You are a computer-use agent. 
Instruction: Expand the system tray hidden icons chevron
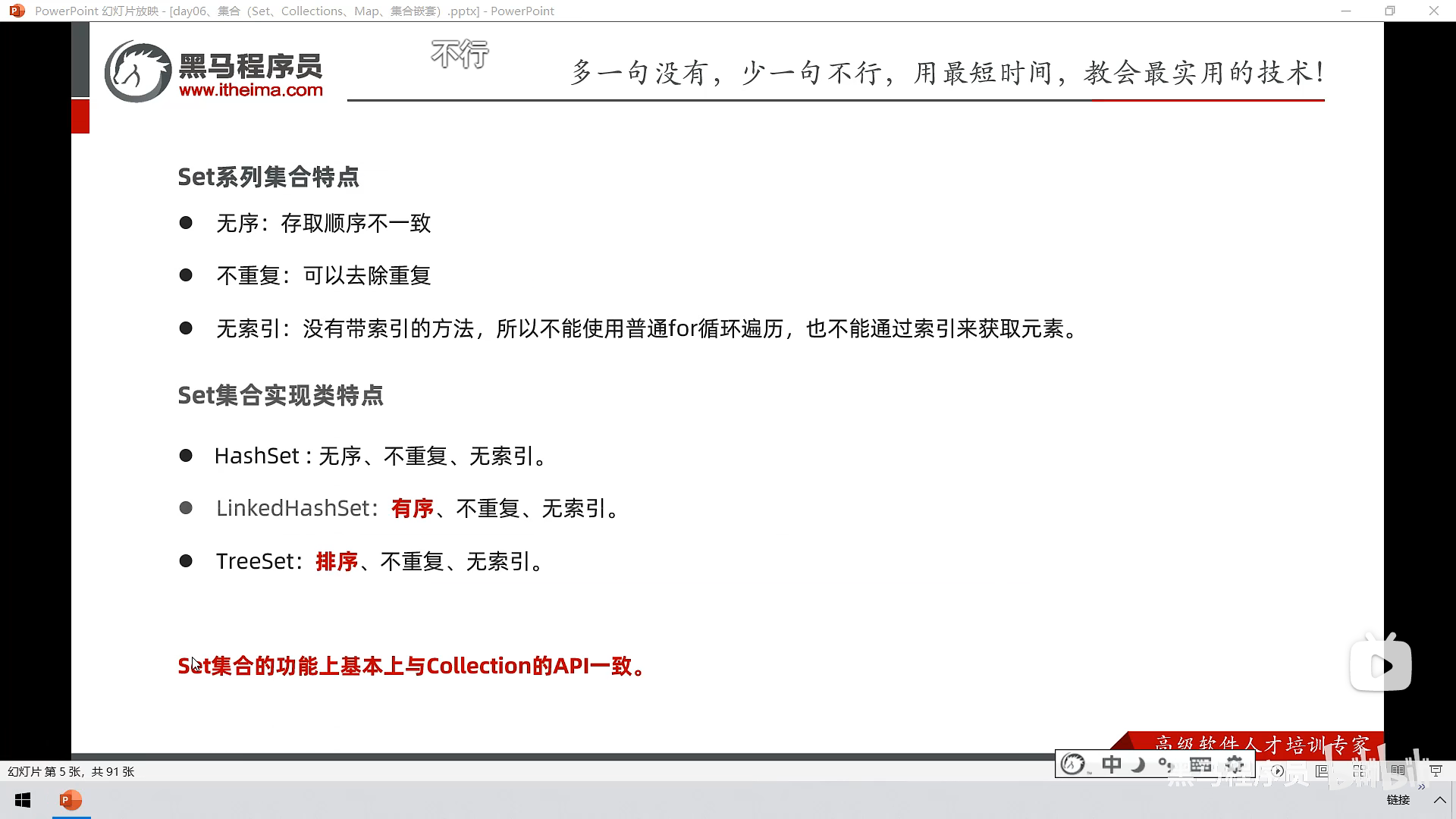click(x=1439, y=800)
